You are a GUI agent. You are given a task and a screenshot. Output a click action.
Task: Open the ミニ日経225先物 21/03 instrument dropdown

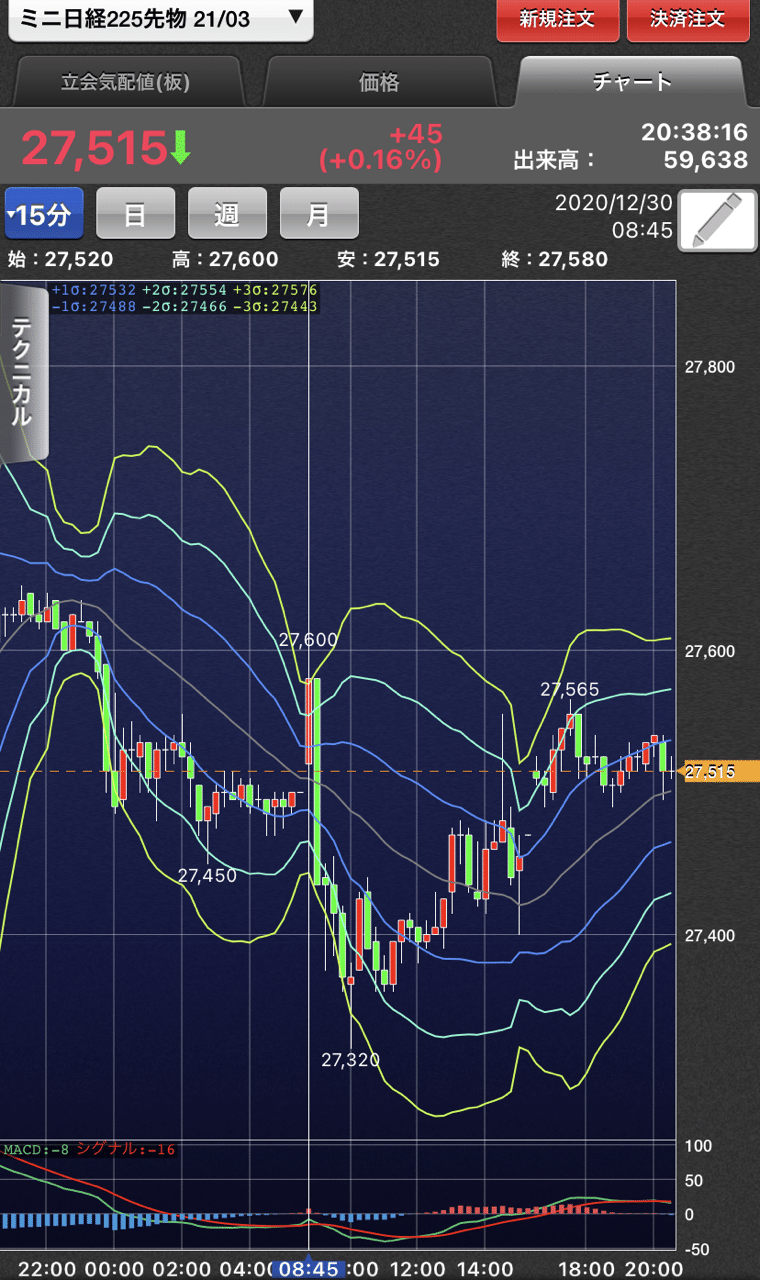160,19
